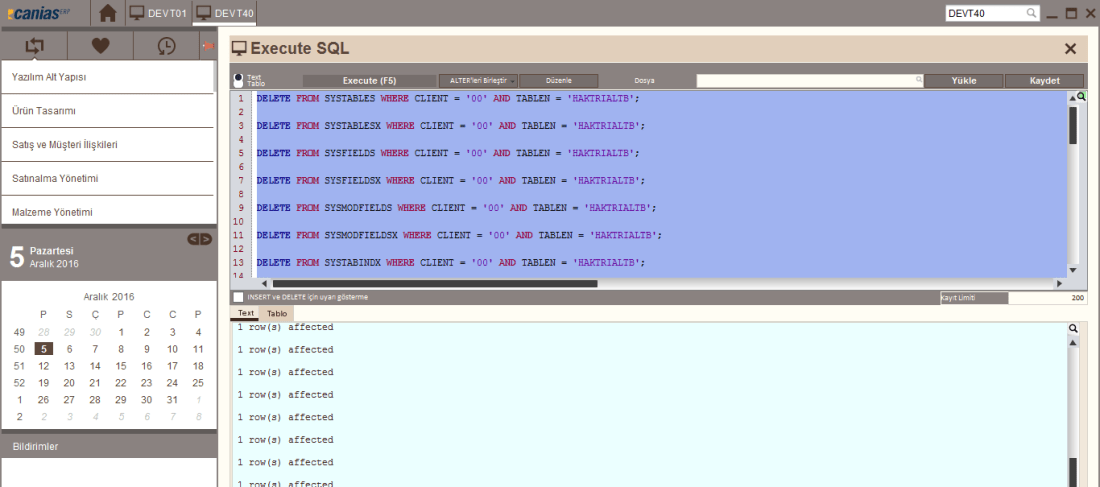Enable INSERT ve DELETE warning checkbox
This screenshot has width=1100, height=487.
238,297
